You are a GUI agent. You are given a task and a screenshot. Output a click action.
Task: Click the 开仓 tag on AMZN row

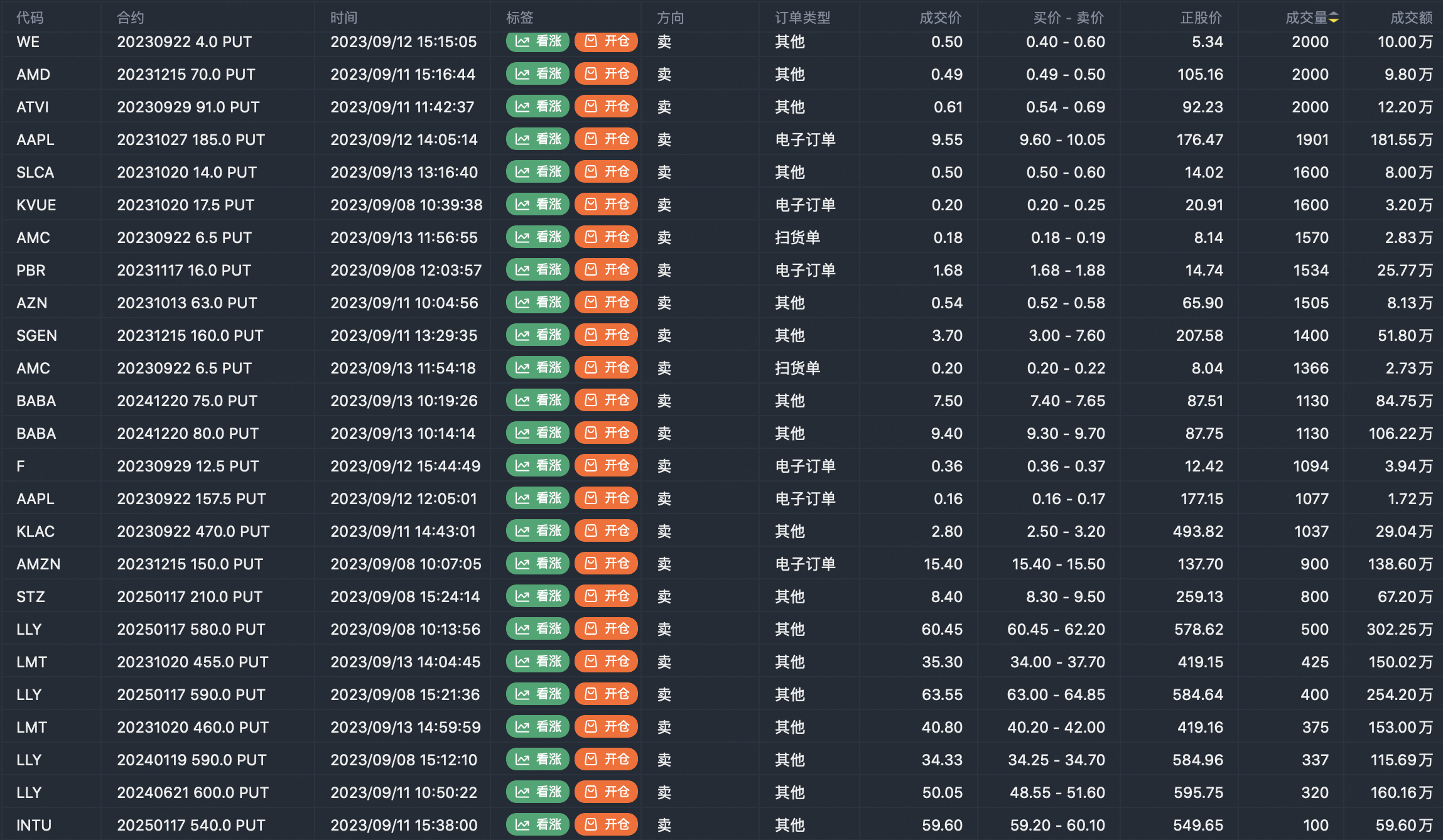coord(607,564)
